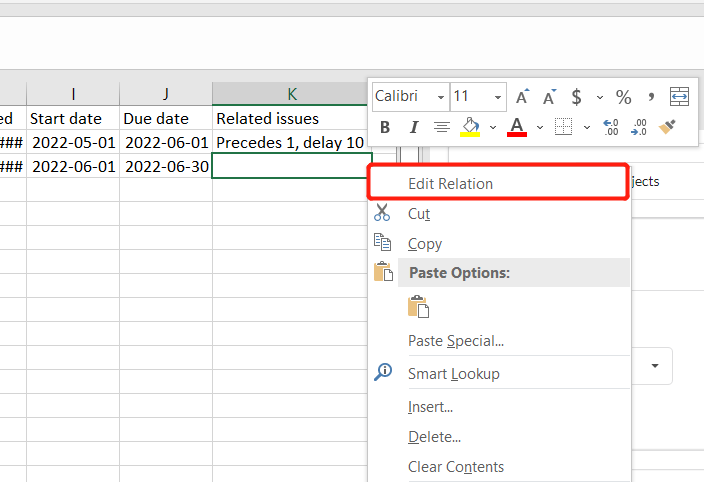Increase font size in mini toolbar
The height and width of the screenshot is (482, 704).
click(522, 96)
